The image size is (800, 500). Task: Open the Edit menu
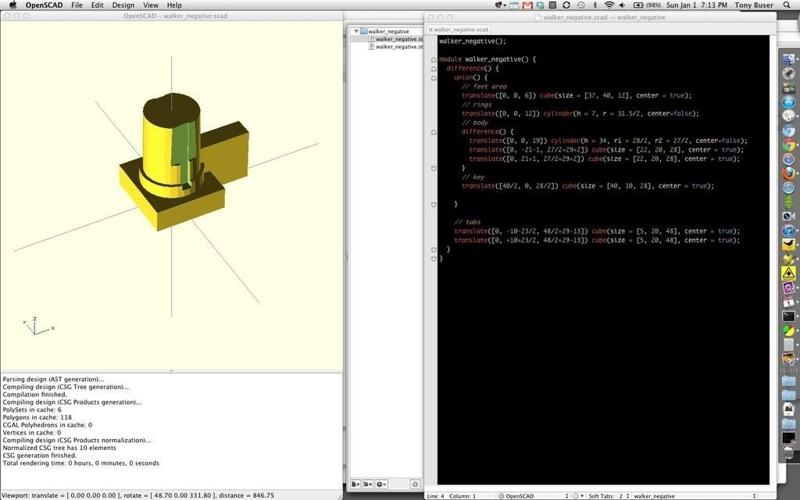click(x=97, y=5)
